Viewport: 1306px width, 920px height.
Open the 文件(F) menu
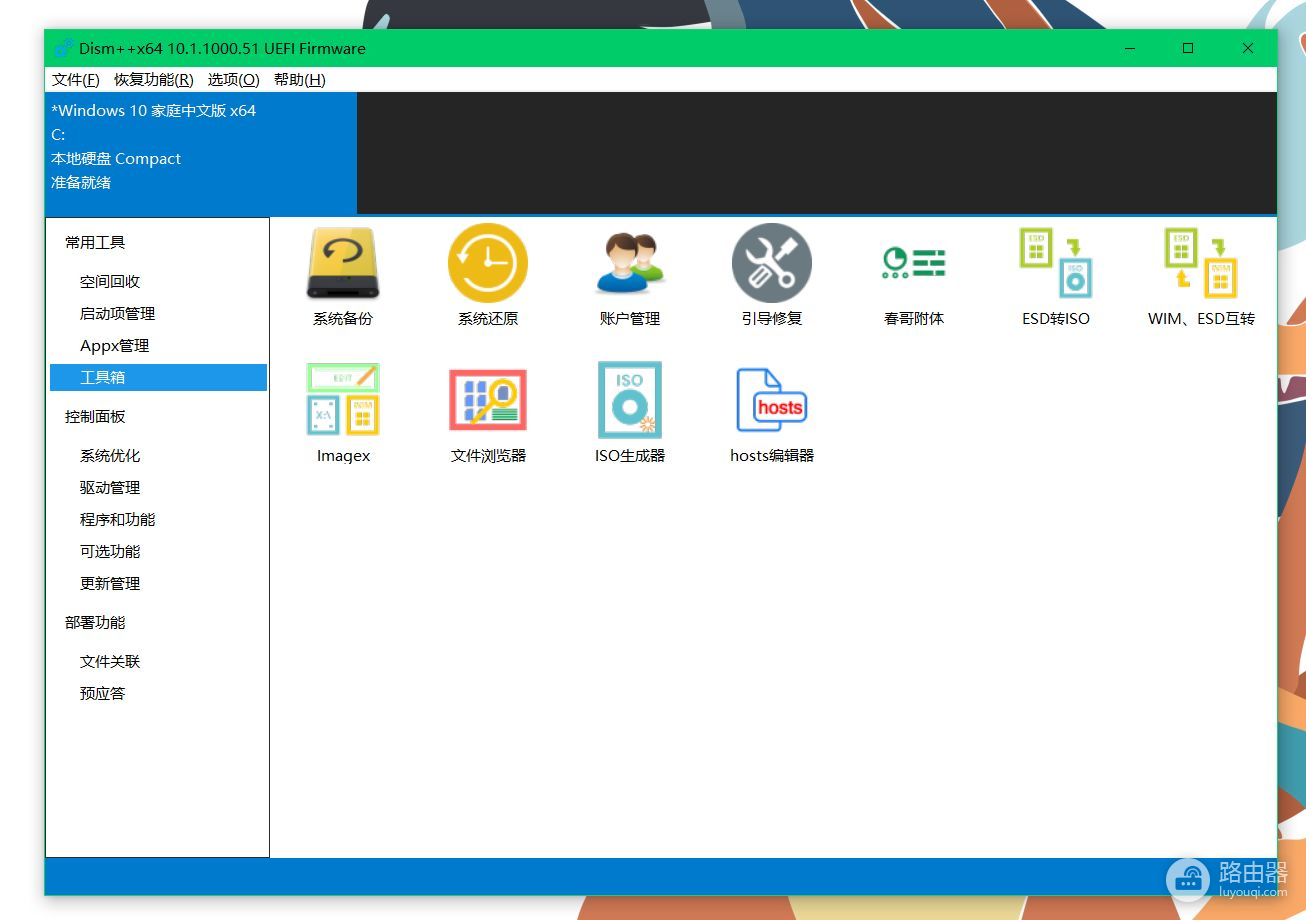(76, 80)
